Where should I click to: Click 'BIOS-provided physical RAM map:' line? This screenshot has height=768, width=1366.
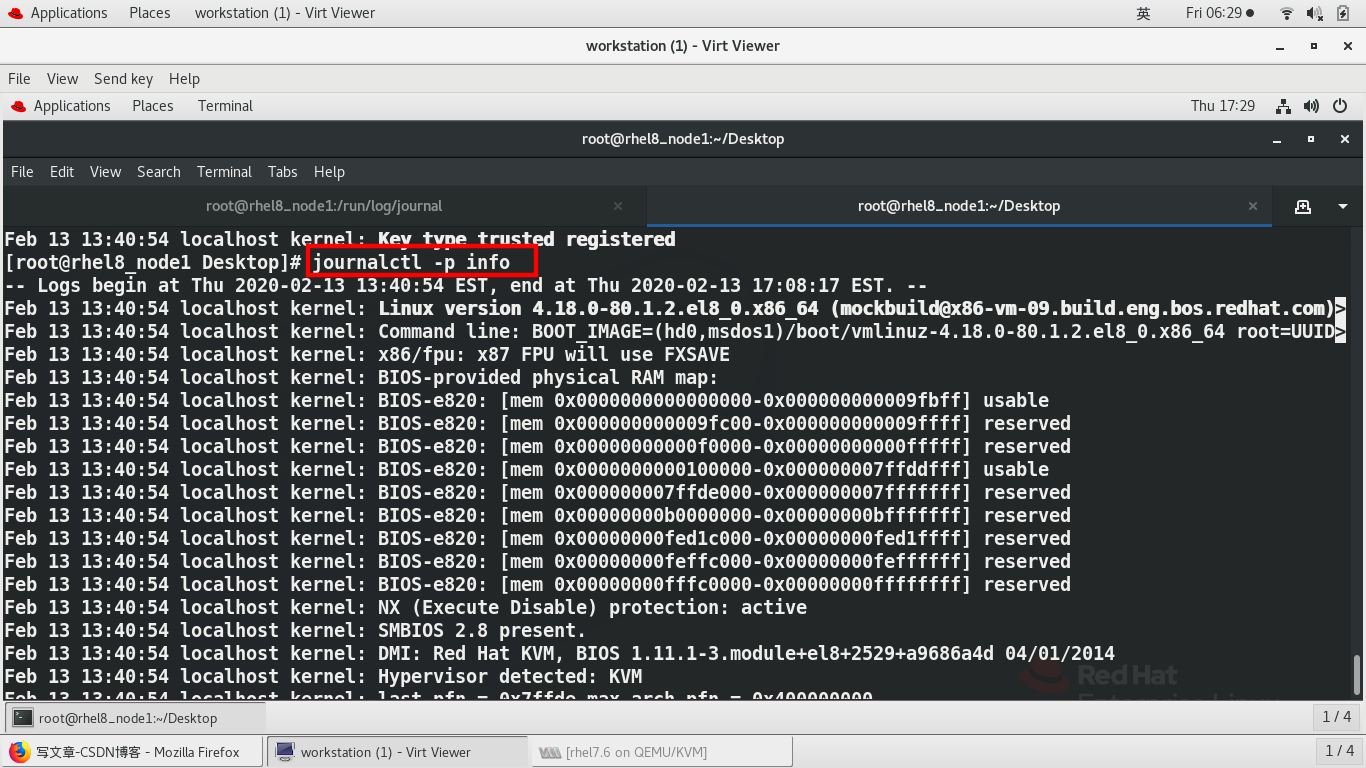click(x=548, y=378)
